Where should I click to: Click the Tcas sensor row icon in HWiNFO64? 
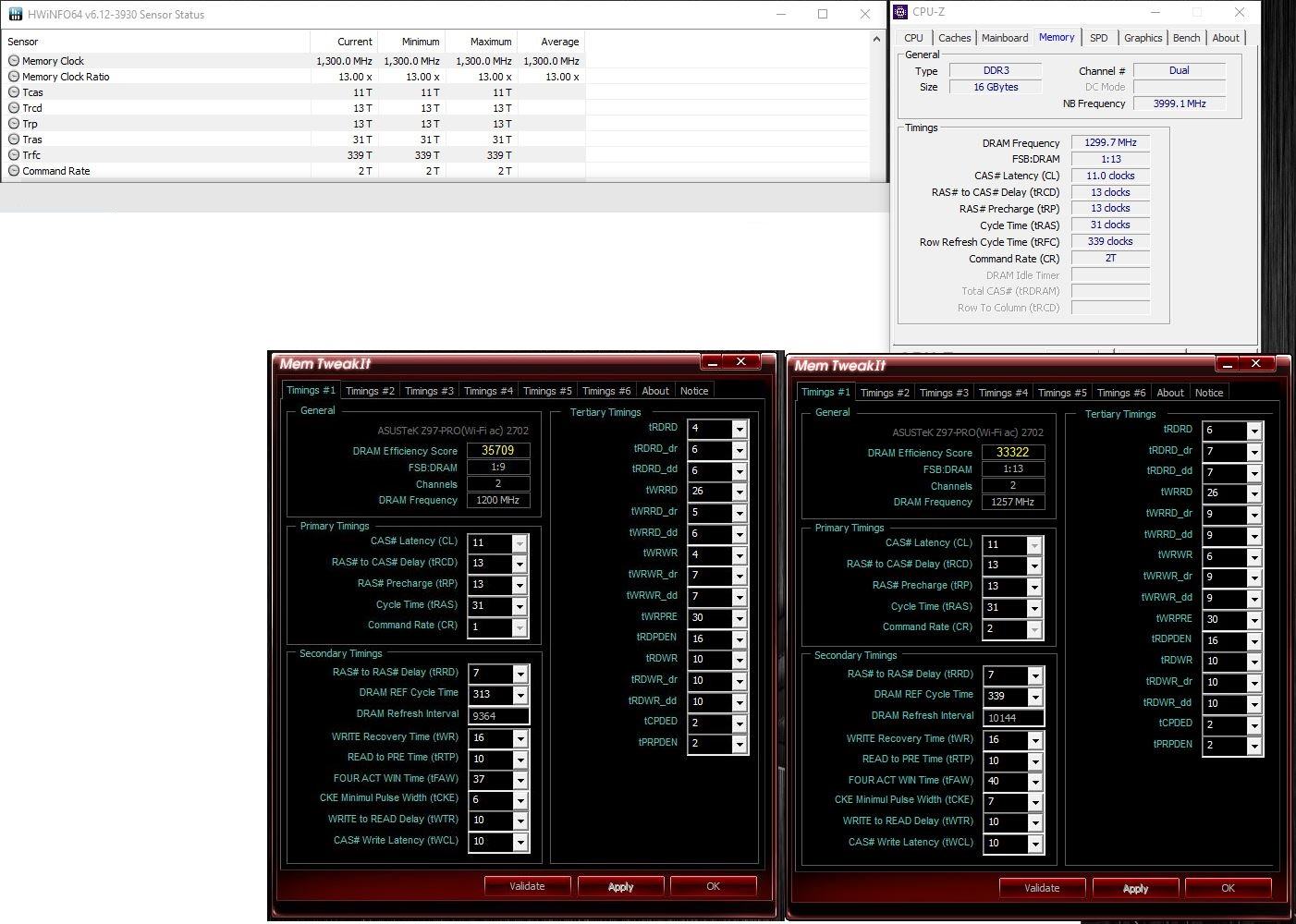click(14, 92)
